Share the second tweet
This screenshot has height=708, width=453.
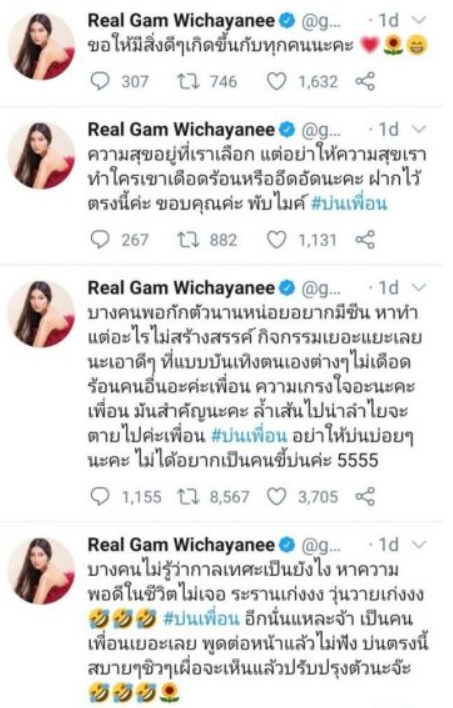365,240
